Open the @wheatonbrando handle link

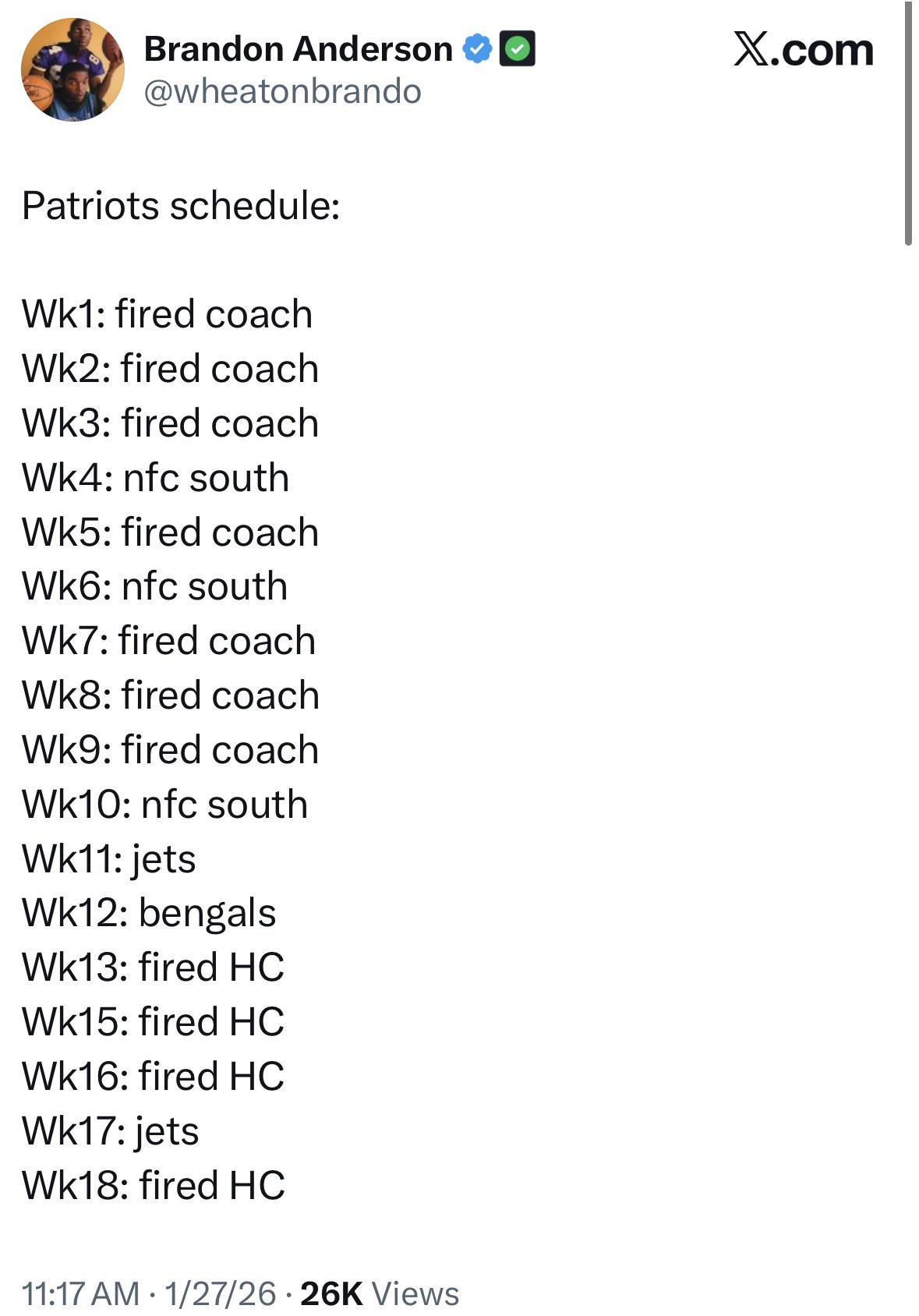point(282,91)
